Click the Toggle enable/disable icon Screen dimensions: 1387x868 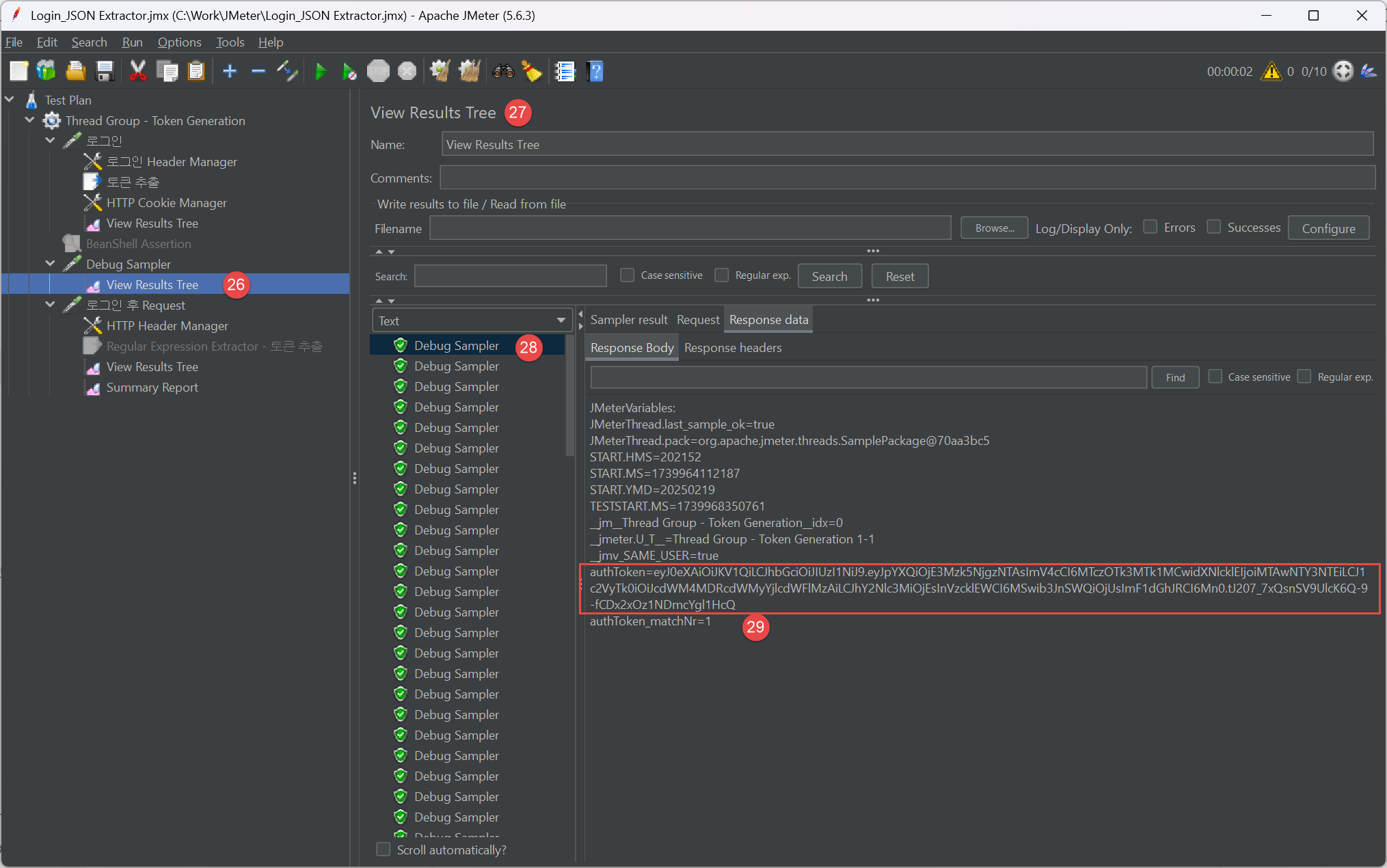287,71
